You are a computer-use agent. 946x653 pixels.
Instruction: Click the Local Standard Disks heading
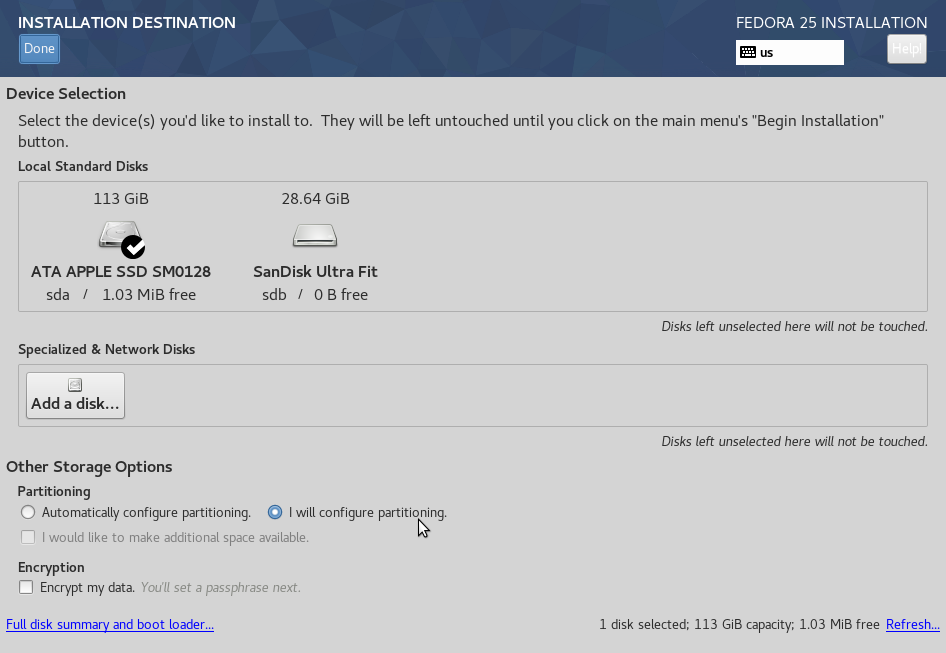coord(83,167)
